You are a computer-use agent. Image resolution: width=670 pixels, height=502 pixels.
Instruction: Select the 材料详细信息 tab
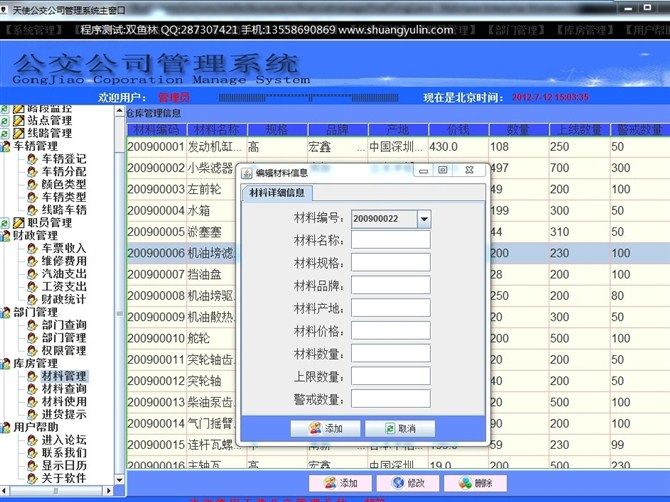(277, 193)
